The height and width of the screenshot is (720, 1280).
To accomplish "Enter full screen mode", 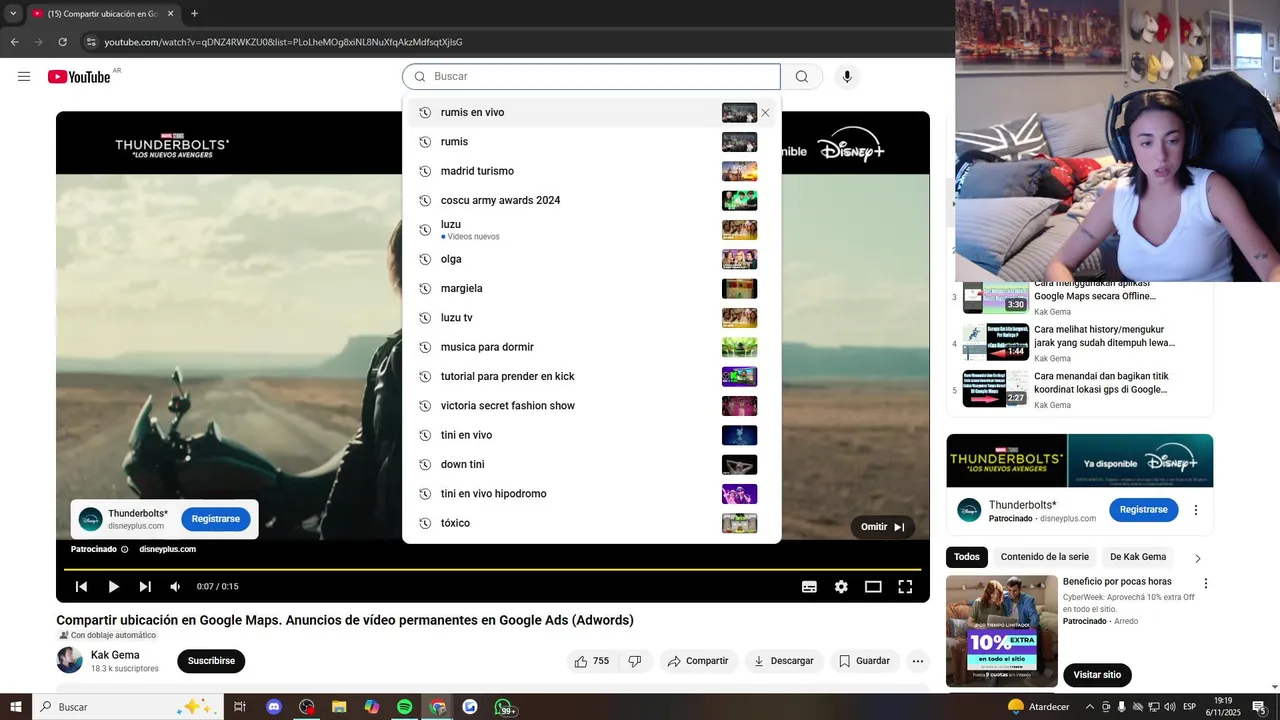I will tap(905, 587).
